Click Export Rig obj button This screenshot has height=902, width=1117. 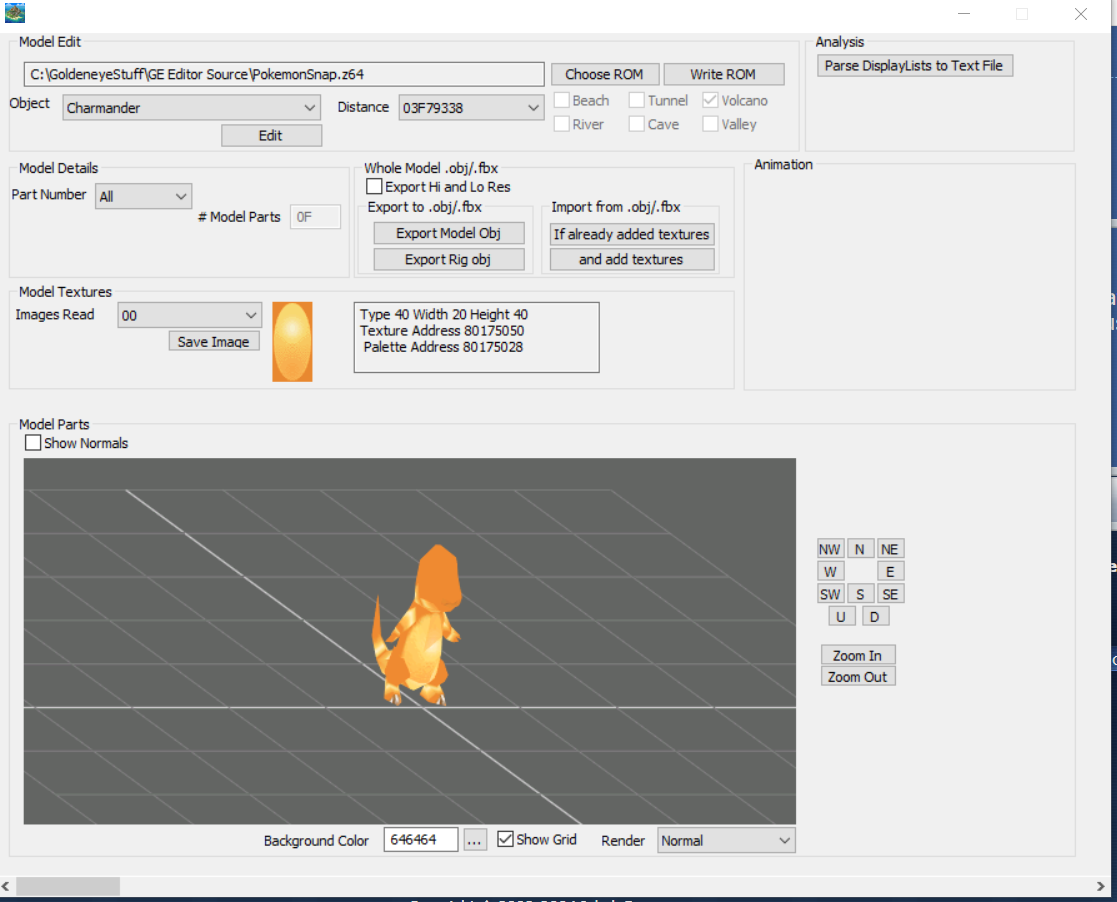pos(449,259)
